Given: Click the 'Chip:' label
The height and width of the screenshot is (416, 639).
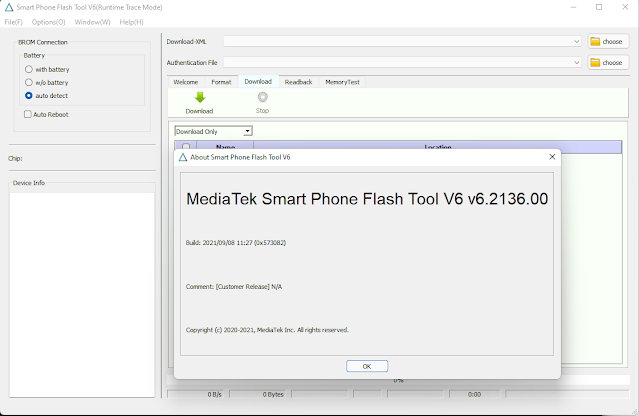Looking at the screenshot, I should [x=15, y=158].
